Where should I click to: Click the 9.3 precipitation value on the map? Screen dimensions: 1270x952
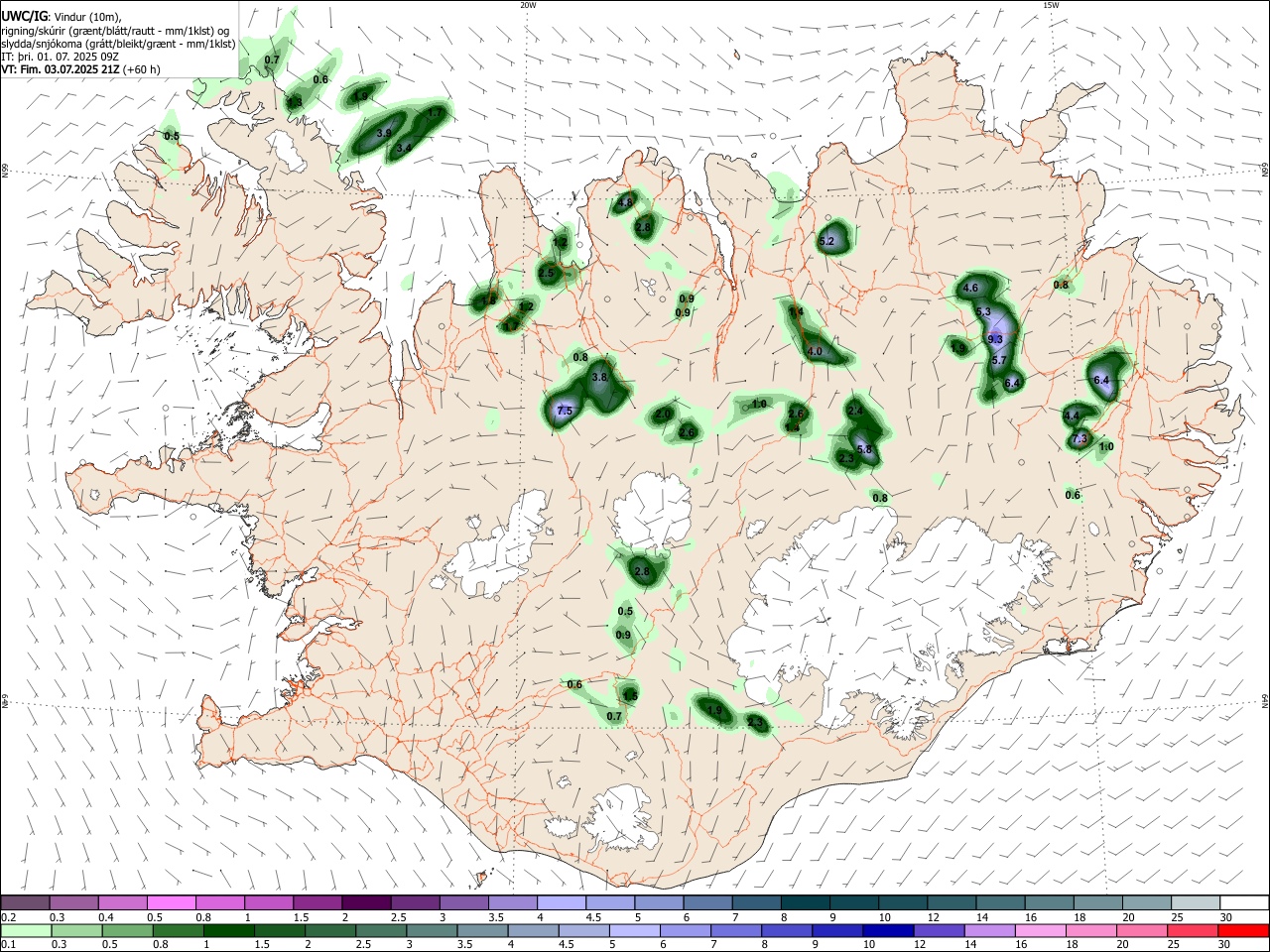(996, 339)
